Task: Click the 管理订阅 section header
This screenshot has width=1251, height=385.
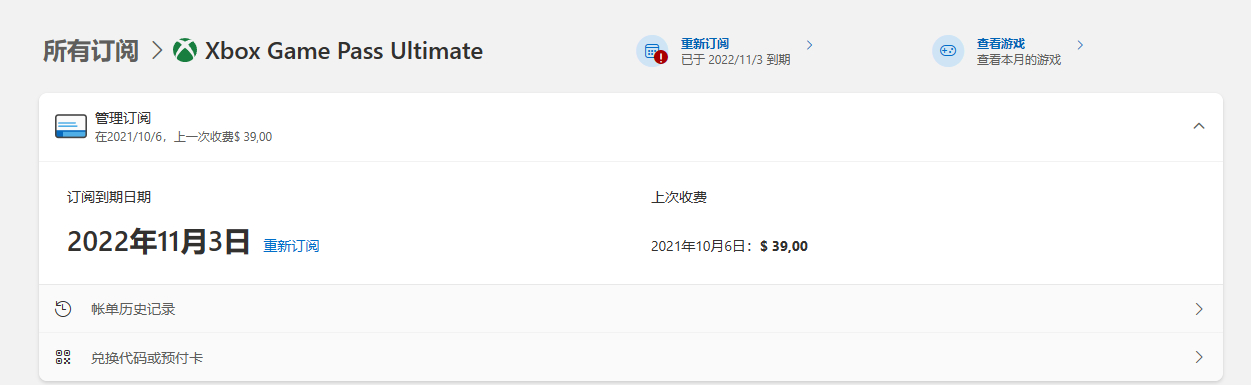Action: (x=630, y=127)
